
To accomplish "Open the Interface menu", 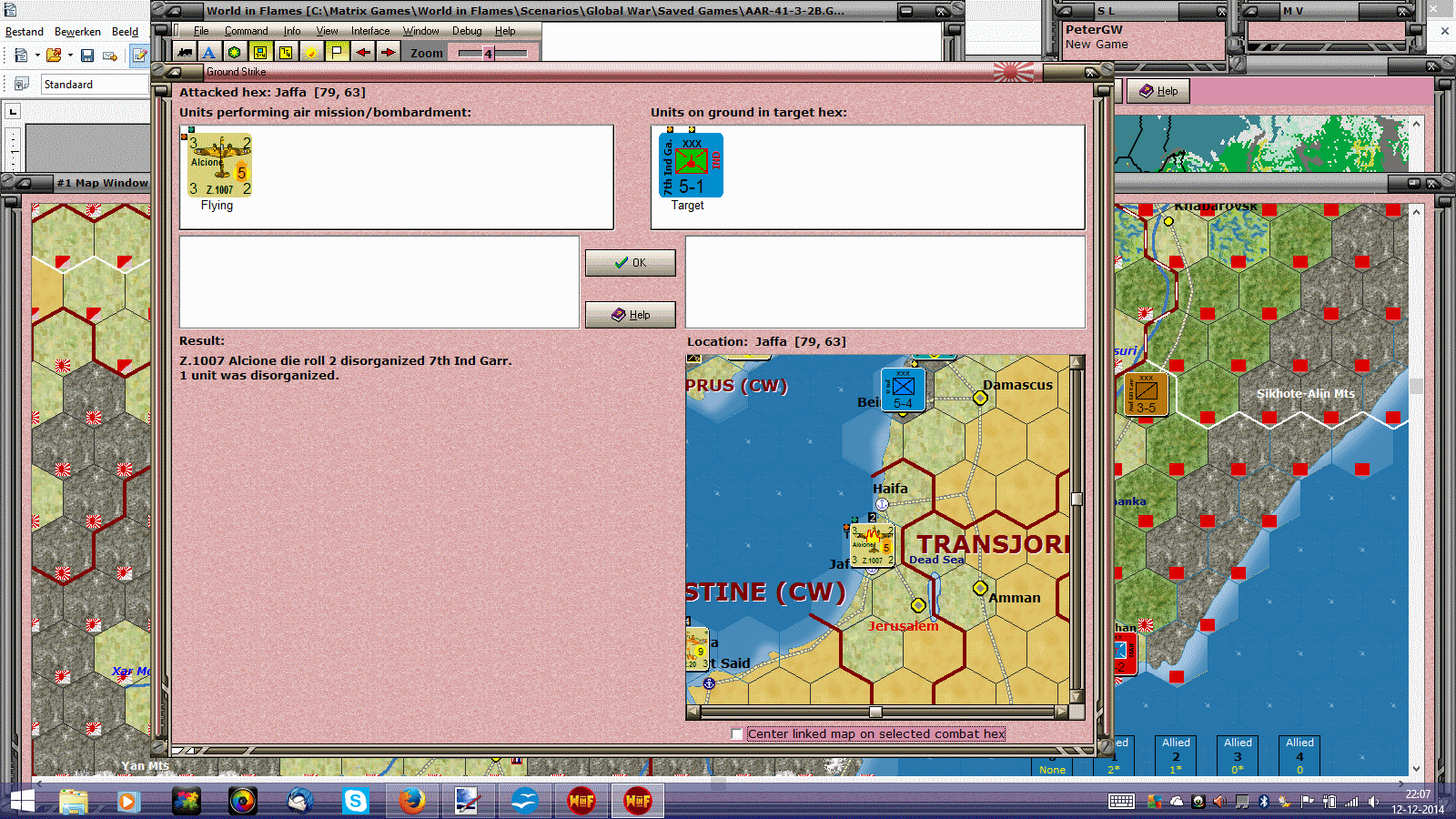I will point(370,31).
